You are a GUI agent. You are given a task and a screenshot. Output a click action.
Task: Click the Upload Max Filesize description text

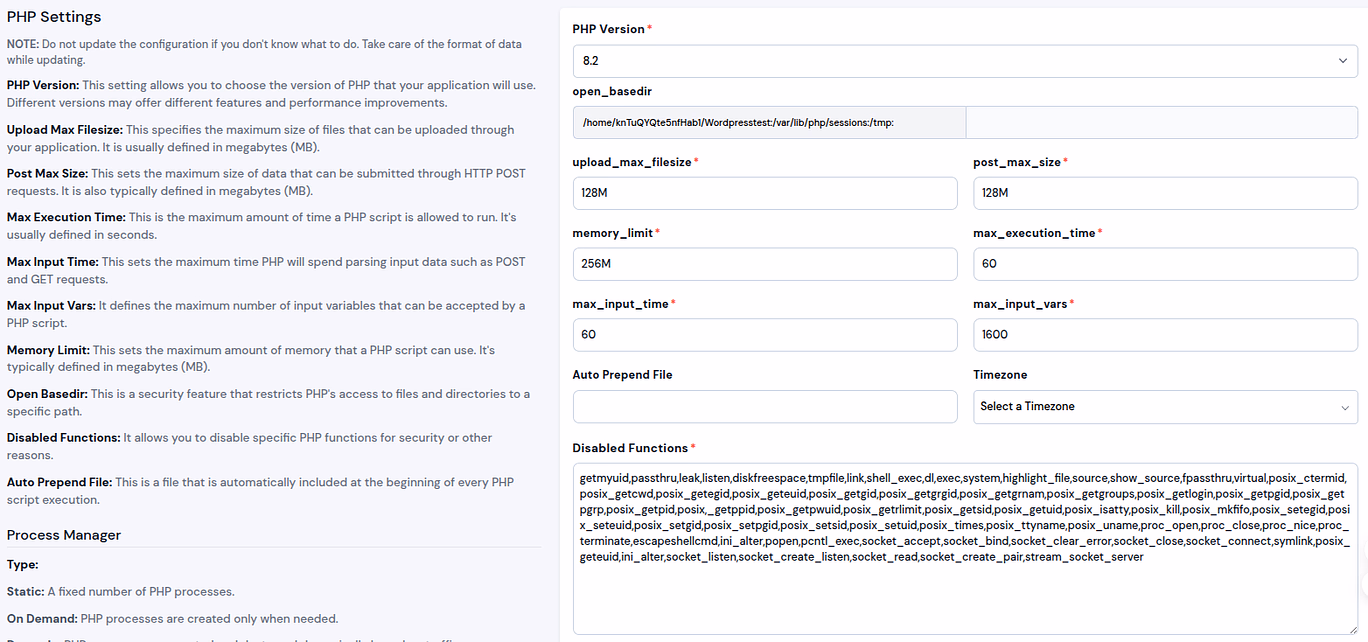(x=261, y=138)
